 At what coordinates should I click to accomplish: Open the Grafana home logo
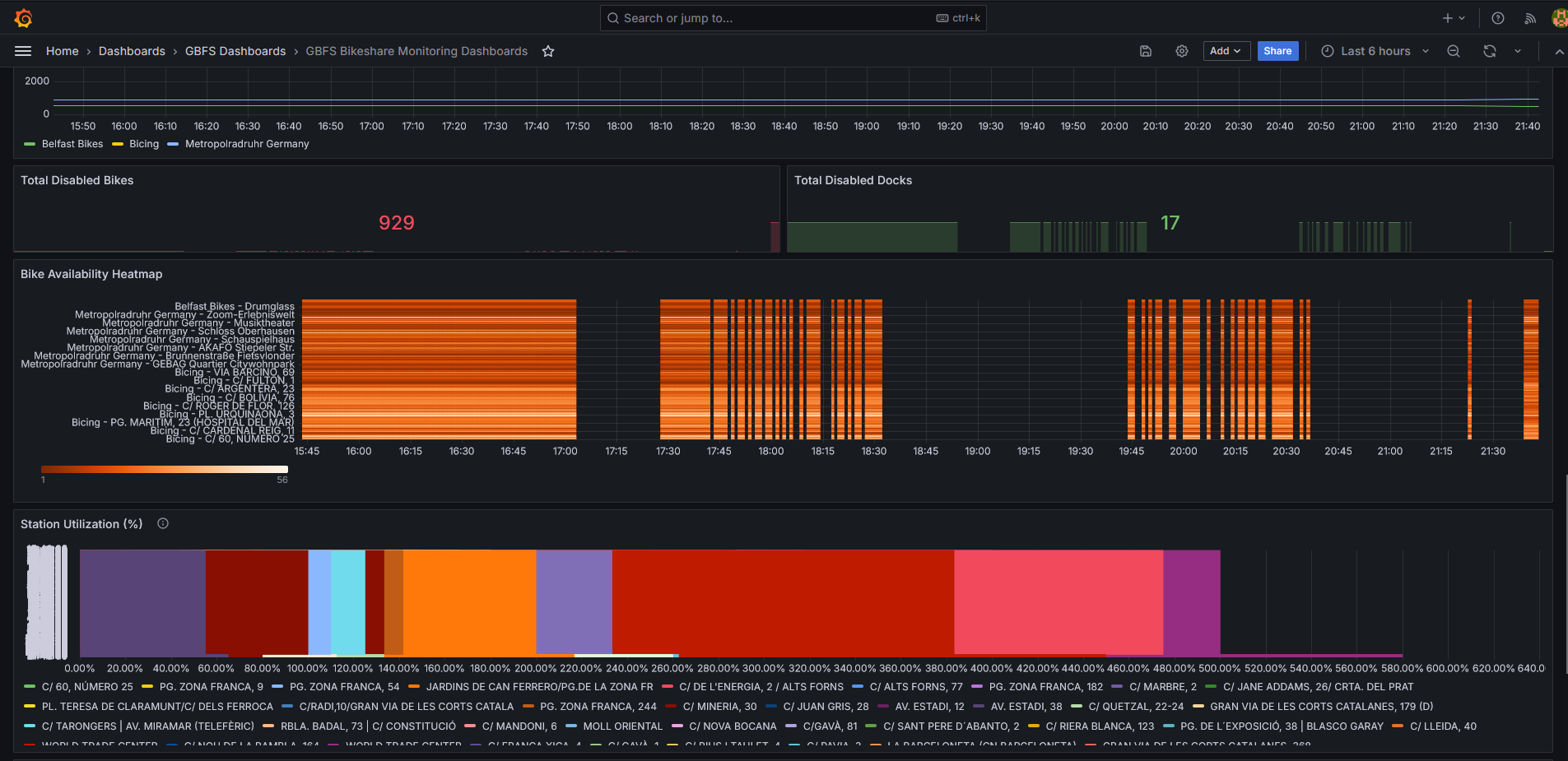23,17
